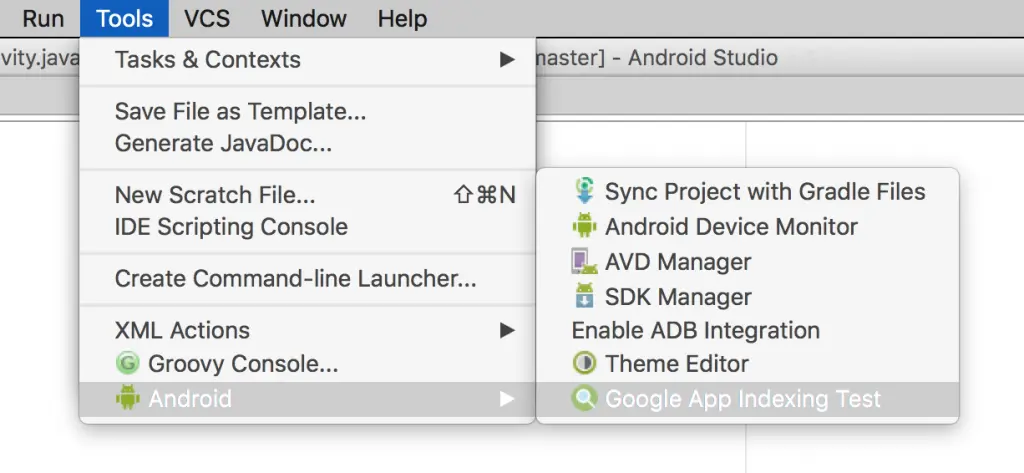Click the Sync Project with Gradle Files icon

[x=584, y=191]
